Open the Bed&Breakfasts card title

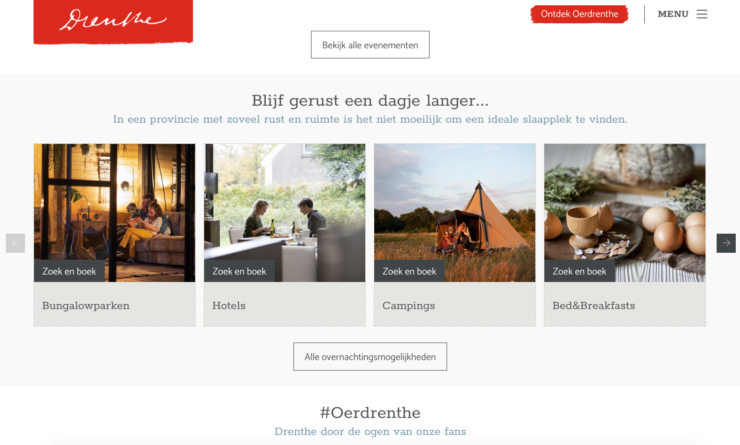coord(594,306)
